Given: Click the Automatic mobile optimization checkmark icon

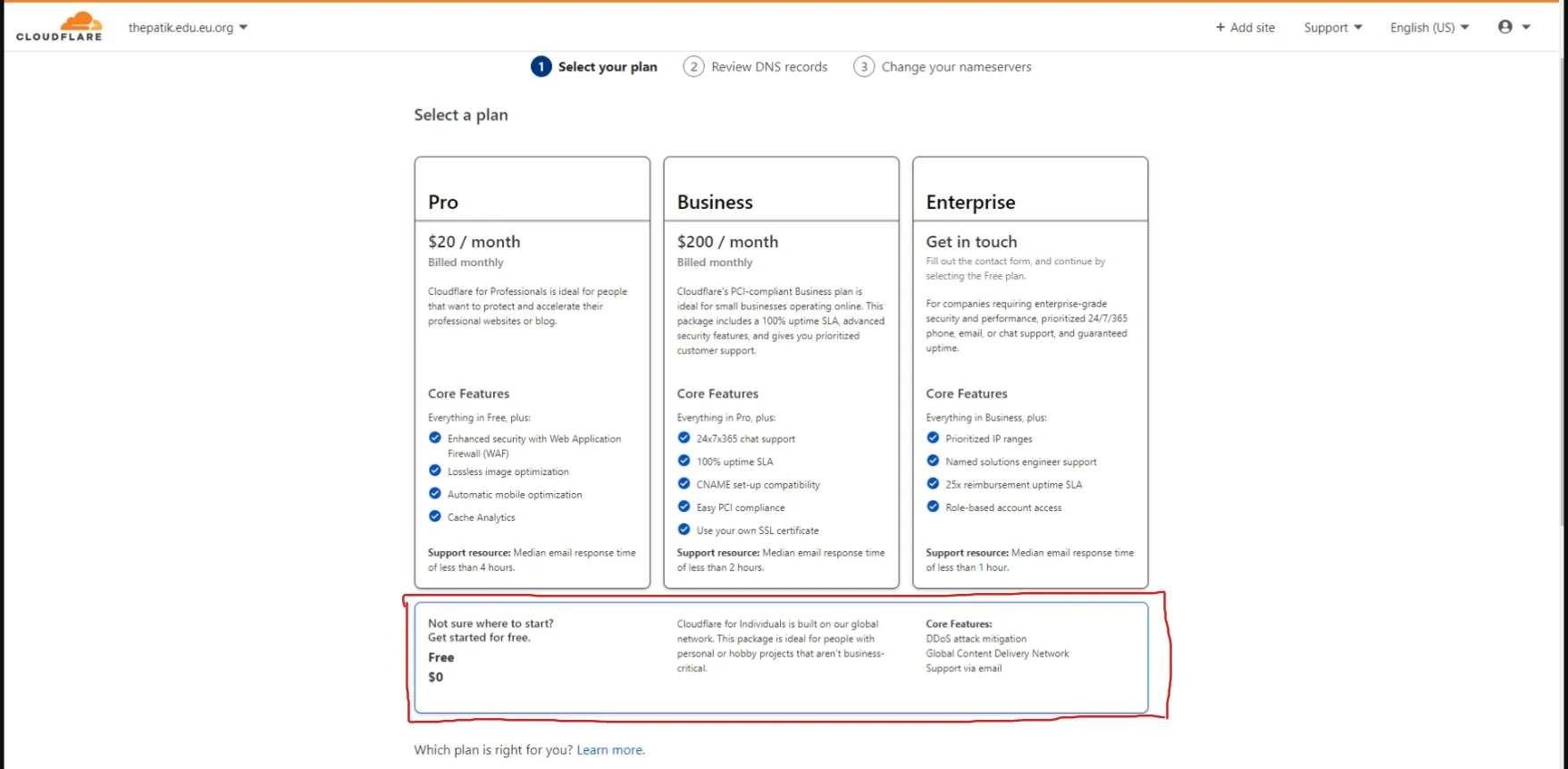Looking at the screenshot, I should coord(435,493).
